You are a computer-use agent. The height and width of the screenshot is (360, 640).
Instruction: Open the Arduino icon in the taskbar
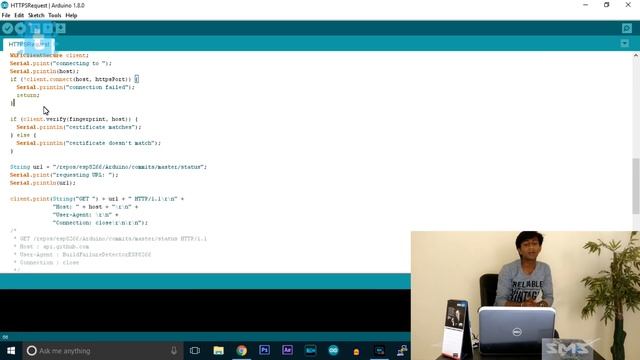tap(333, 350)
